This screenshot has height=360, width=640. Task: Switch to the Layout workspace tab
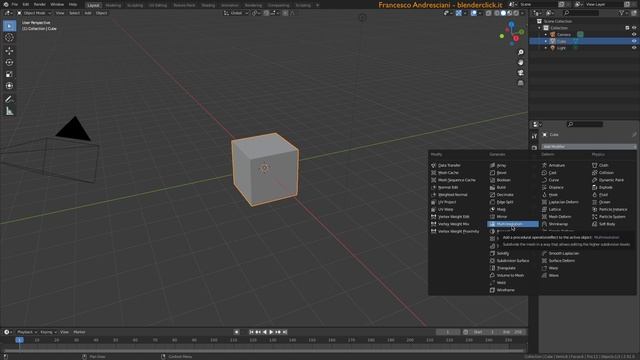[93, 5]
